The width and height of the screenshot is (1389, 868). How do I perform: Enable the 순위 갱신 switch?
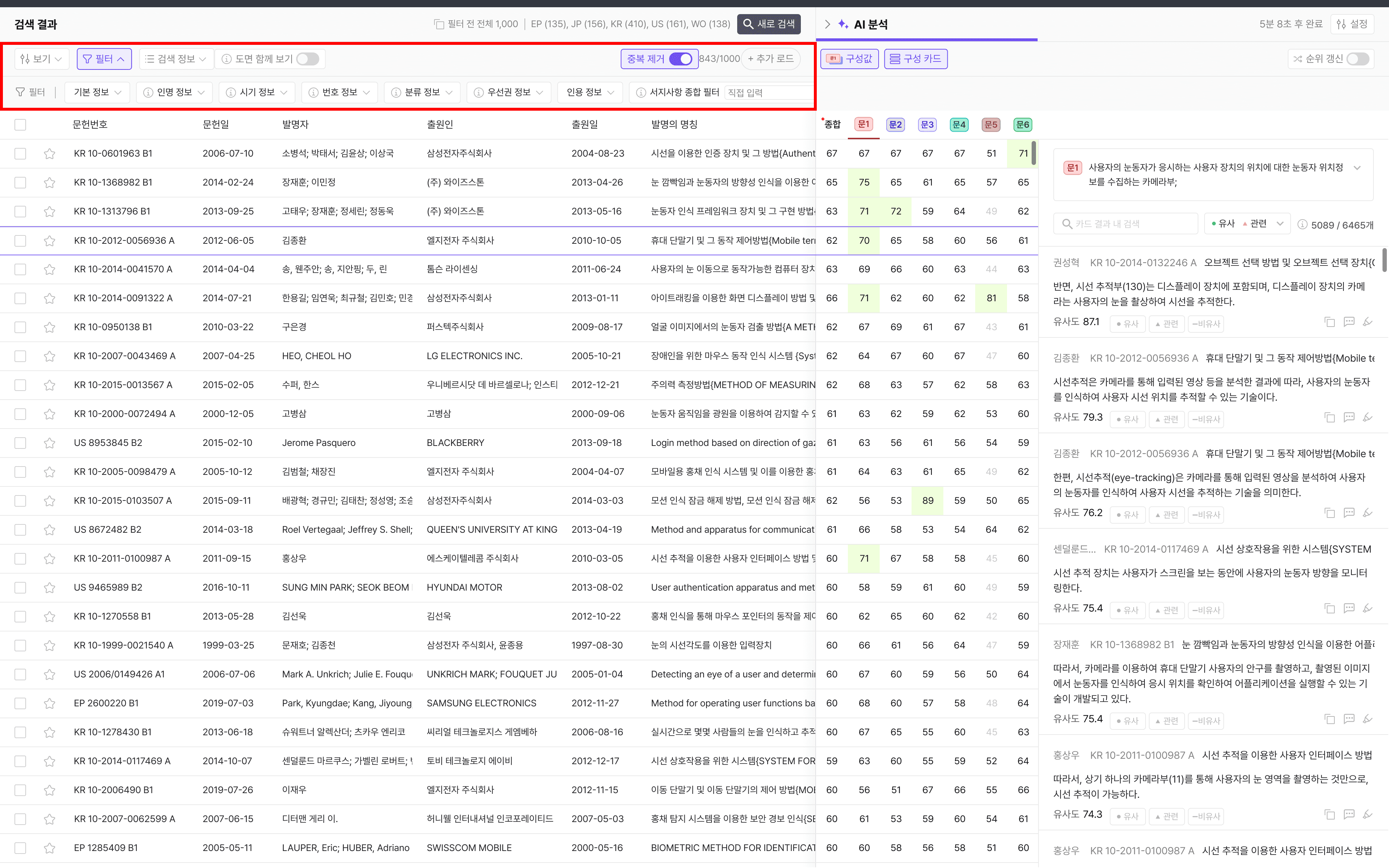coord(1358,59)
